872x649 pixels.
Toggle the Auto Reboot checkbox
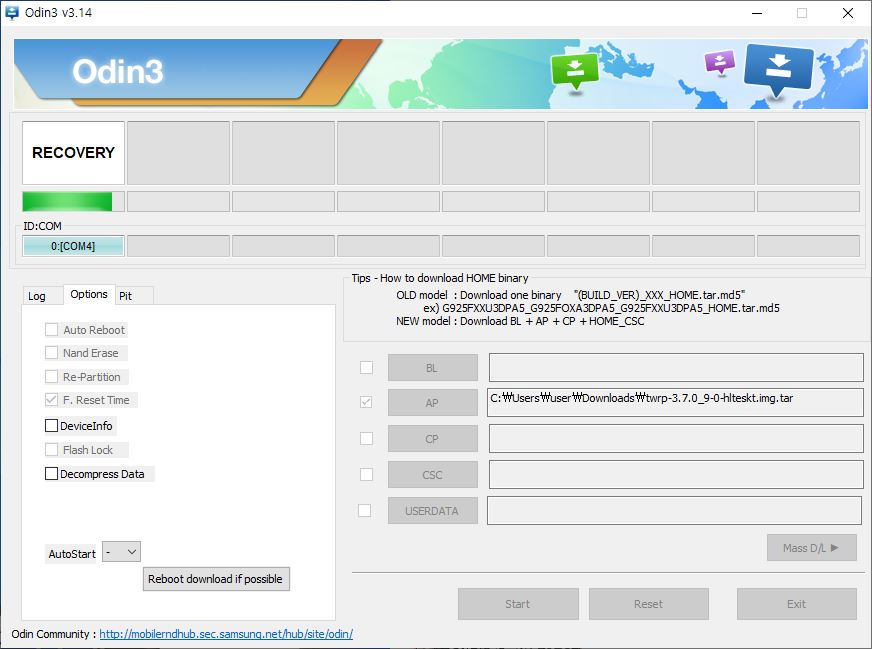point(51,330)
